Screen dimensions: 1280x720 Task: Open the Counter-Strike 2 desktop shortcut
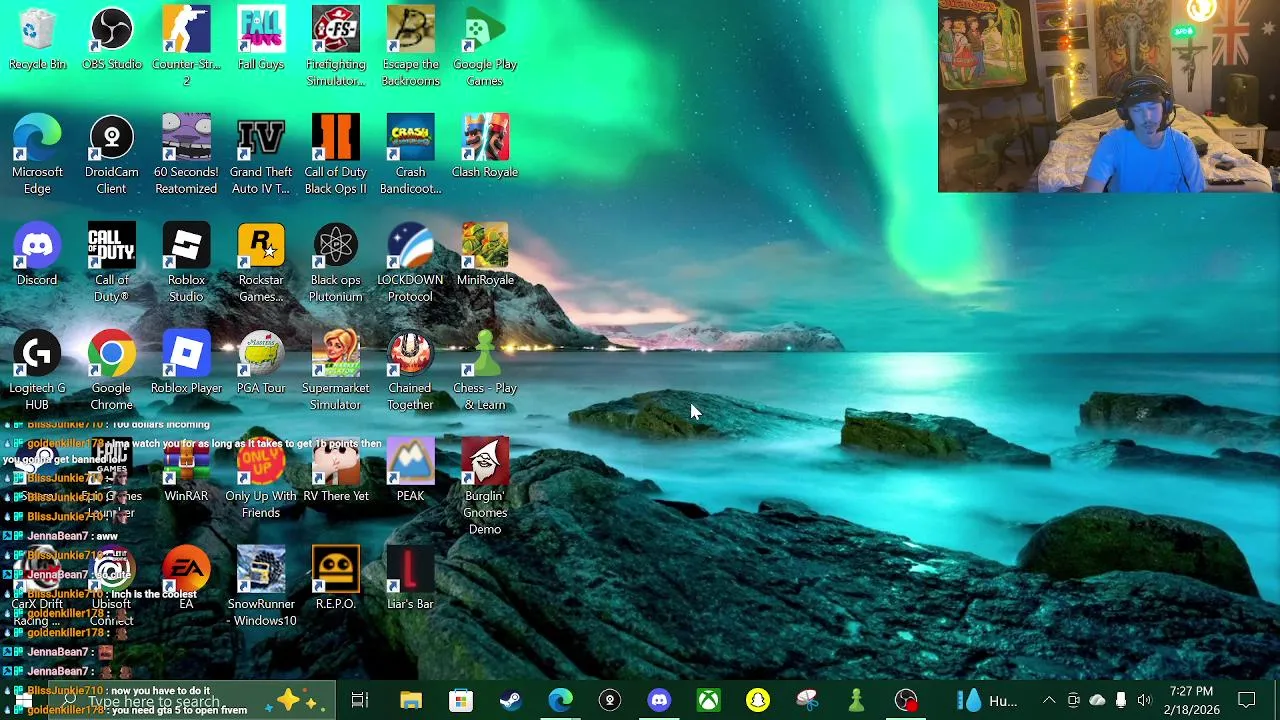tap(186, 47)
